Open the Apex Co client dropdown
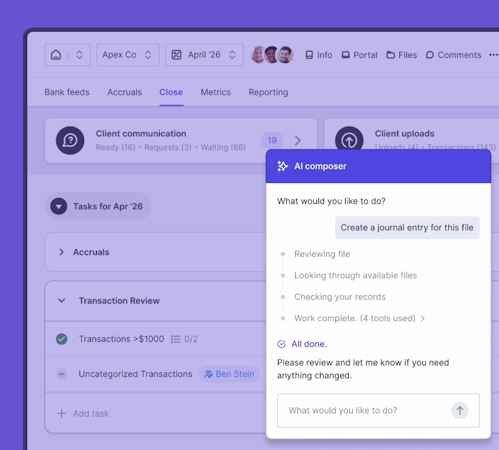This screenshot has width=499, height=450. click(x=128, y=55)
